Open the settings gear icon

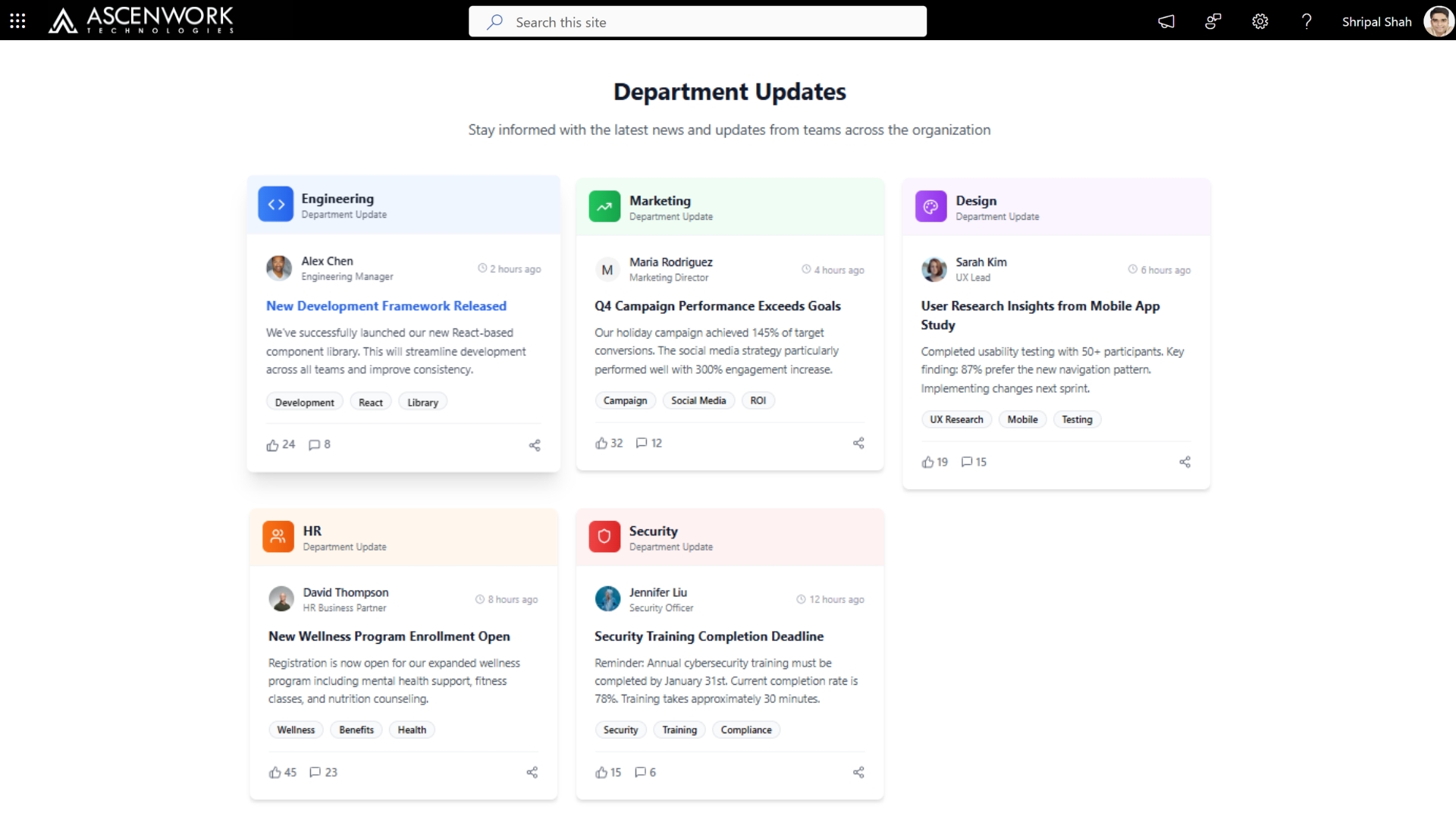pos(1260,21)
